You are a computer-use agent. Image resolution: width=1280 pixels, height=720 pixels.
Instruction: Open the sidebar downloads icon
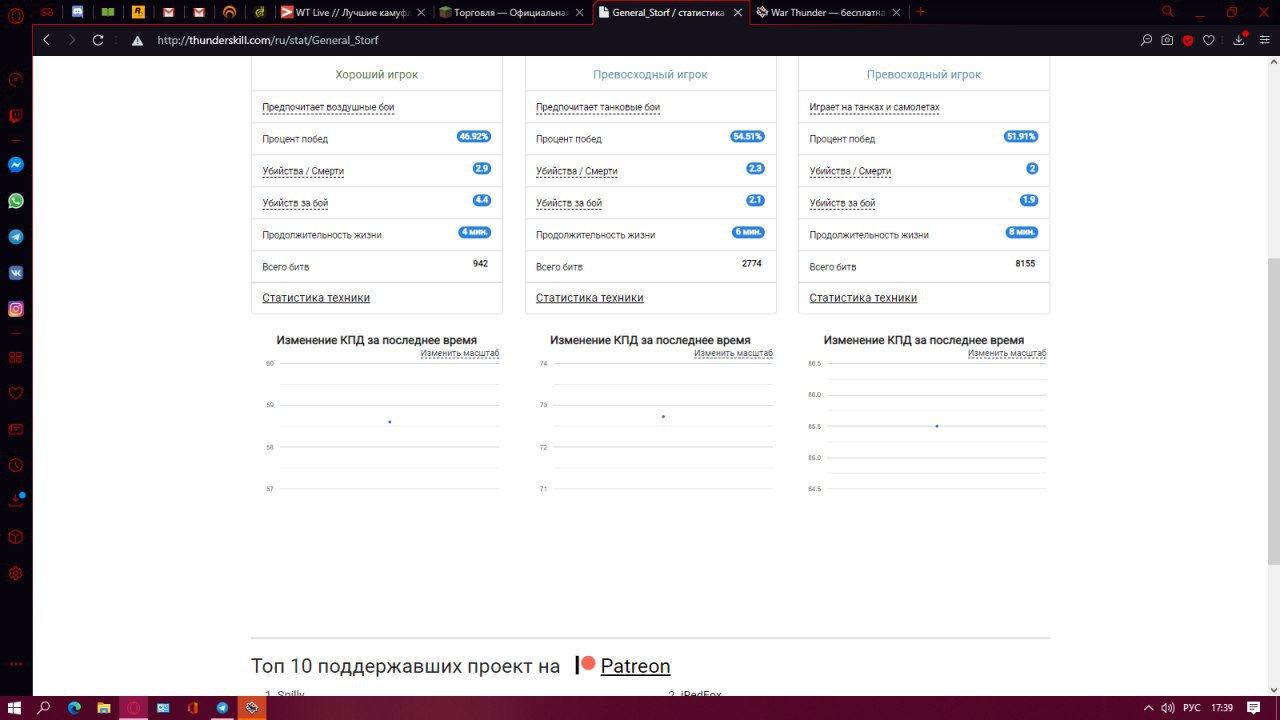pyautogui.click(x=15, y=500)
